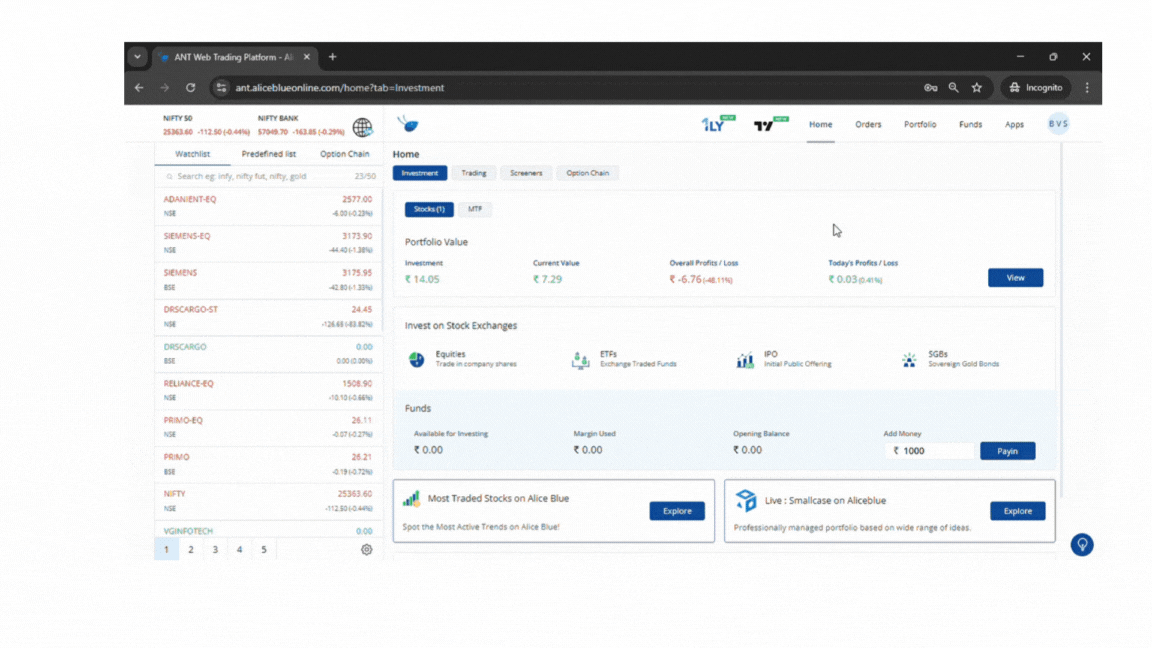
Task: Open Home in top navigation
Action: coord(821,125)
